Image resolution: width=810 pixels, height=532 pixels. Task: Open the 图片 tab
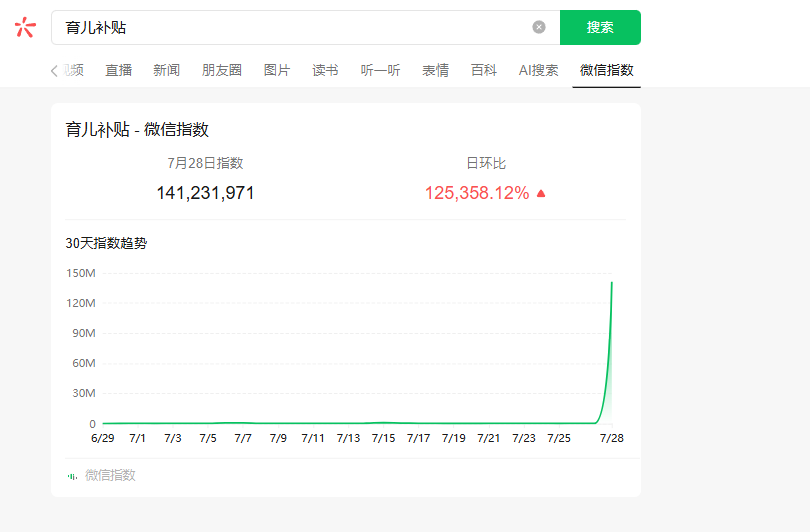coord(277,70)
